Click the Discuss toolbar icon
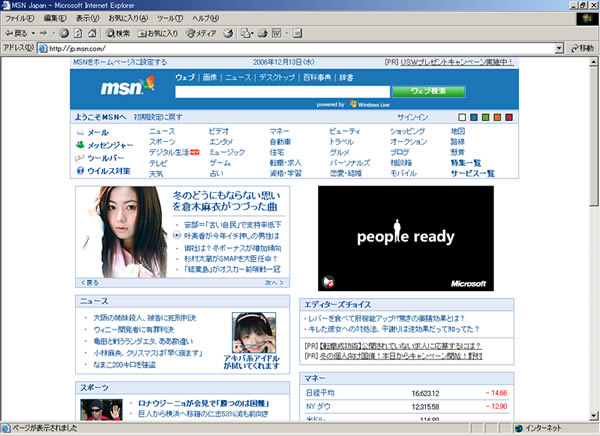 298,33
